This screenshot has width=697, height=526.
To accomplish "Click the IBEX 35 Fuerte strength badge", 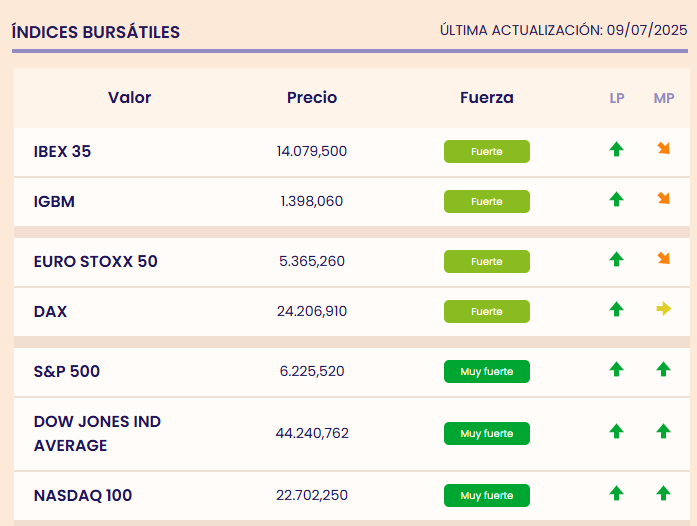I will tap(487, 152).
